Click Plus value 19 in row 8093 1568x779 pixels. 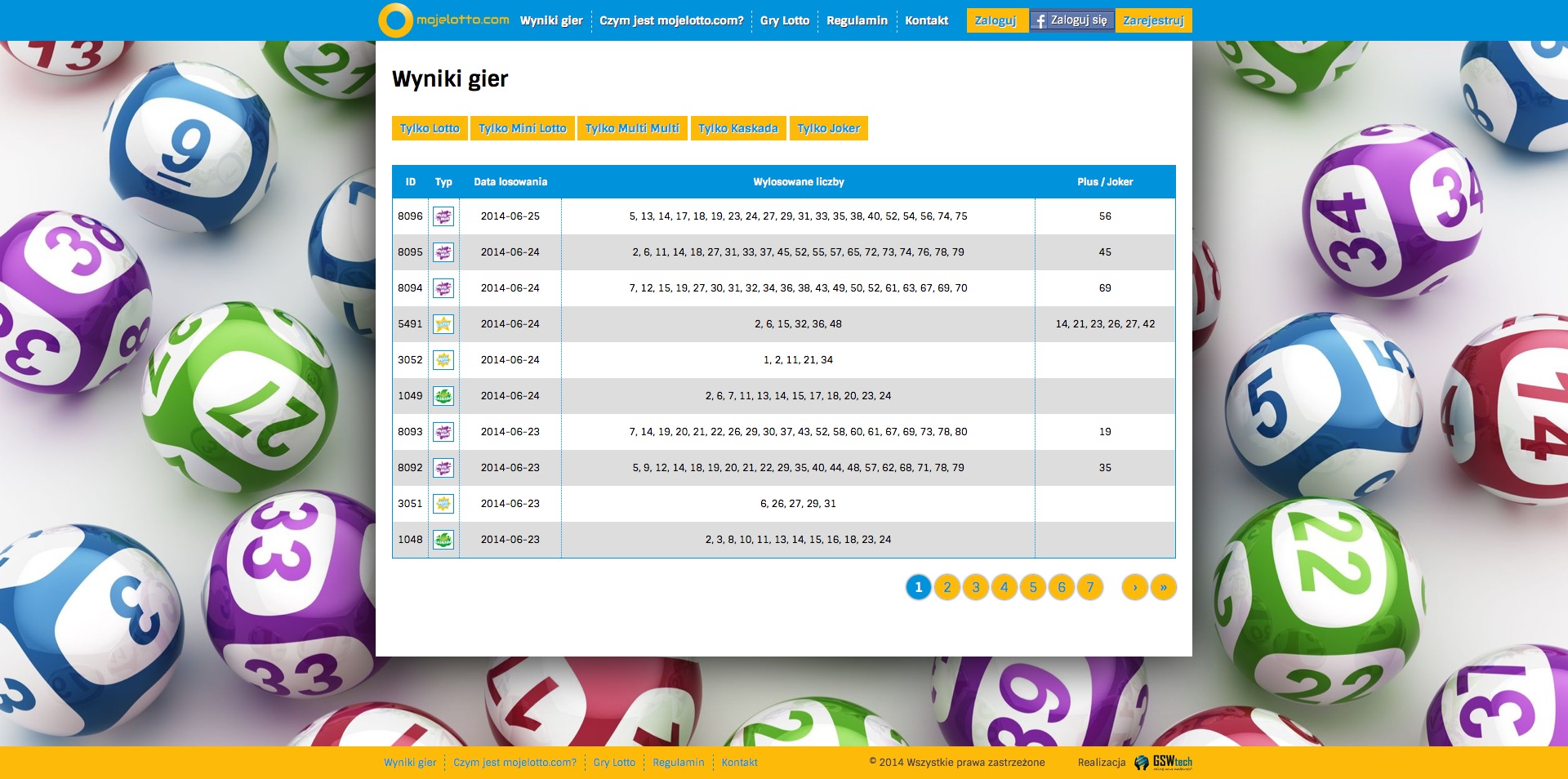click(x=1105, y=432)
